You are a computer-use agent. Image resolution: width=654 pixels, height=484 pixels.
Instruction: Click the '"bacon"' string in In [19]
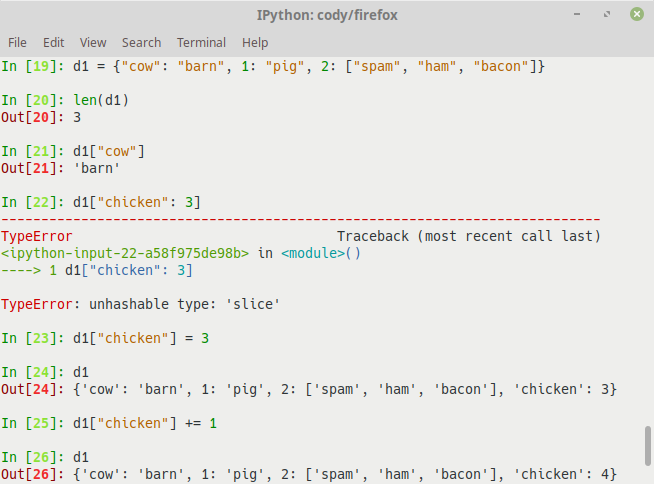(x=501, y=66)
